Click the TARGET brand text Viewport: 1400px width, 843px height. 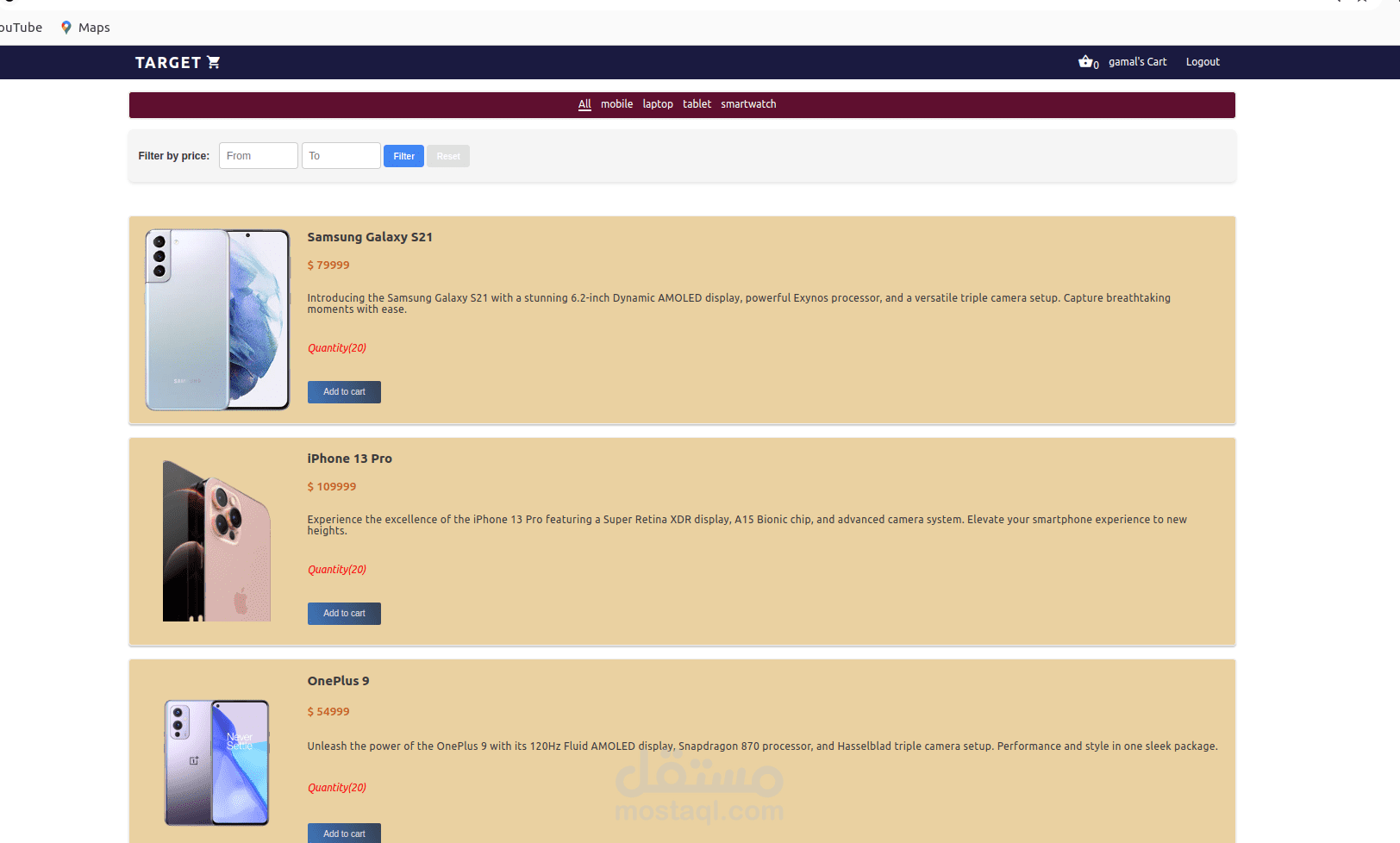(x=168, y=63)
